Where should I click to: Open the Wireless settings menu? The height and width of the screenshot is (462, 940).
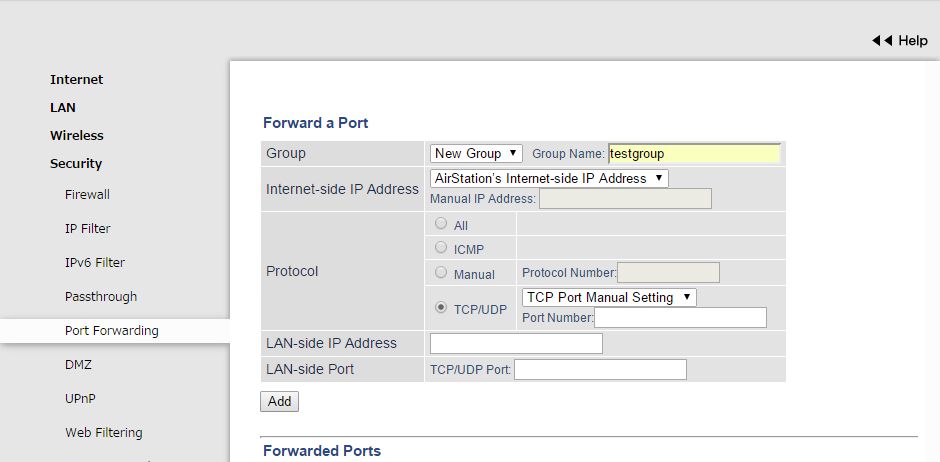pyautogui.click(x=77, y=136)
